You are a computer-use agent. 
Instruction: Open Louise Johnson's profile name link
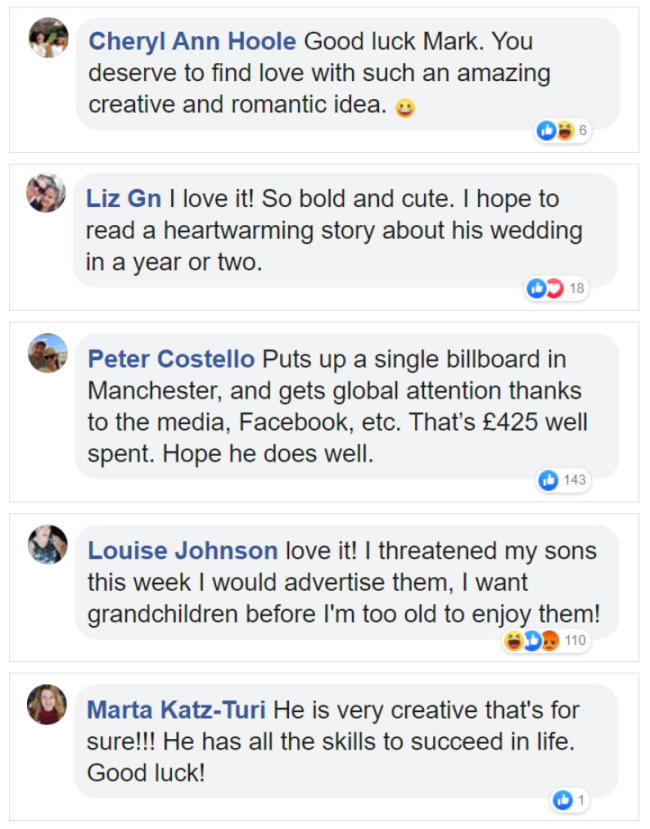182,551
